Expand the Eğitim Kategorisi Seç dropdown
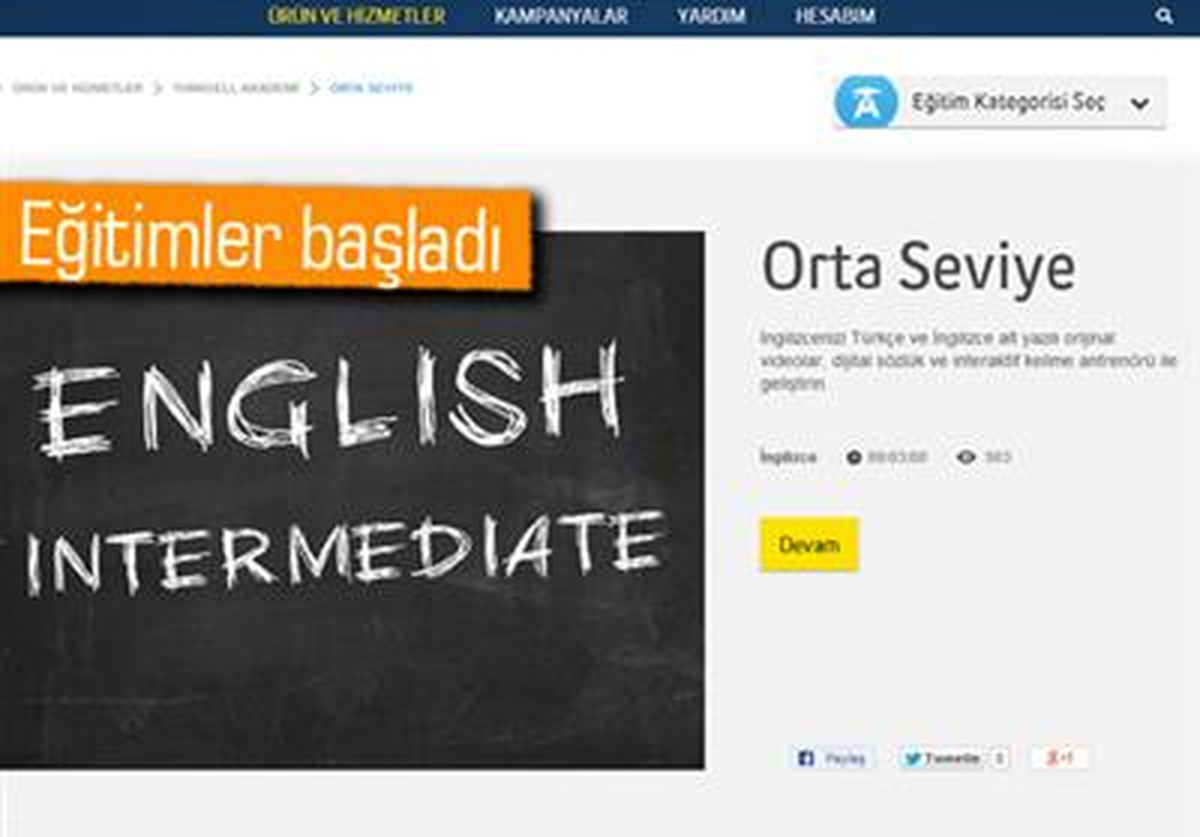The height and width of the screenshot is (837, 1200). click(x=1000, y=102)
